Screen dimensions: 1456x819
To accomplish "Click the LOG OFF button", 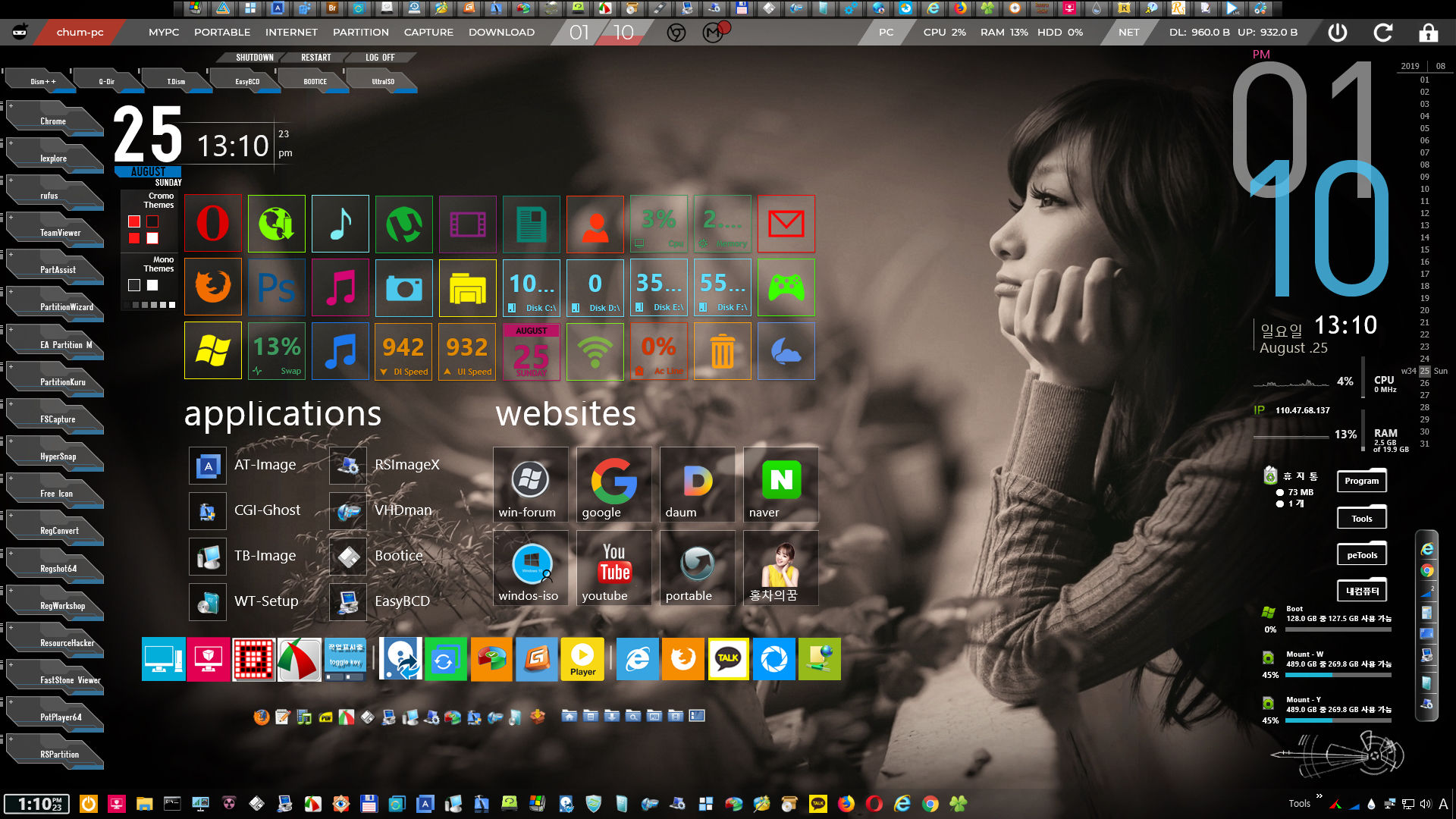I will (x=380, y=58).
